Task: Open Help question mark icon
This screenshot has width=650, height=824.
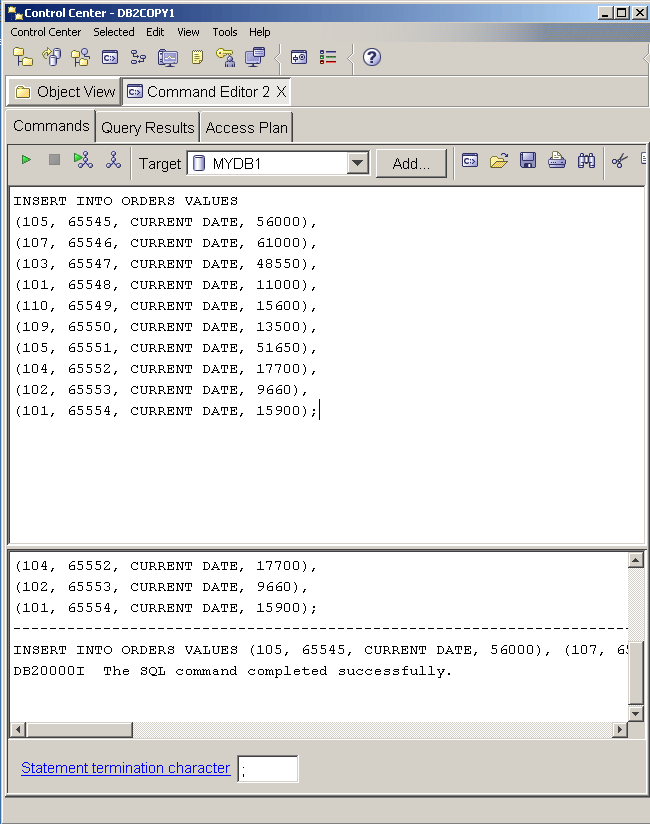Action: coord(372,57)
